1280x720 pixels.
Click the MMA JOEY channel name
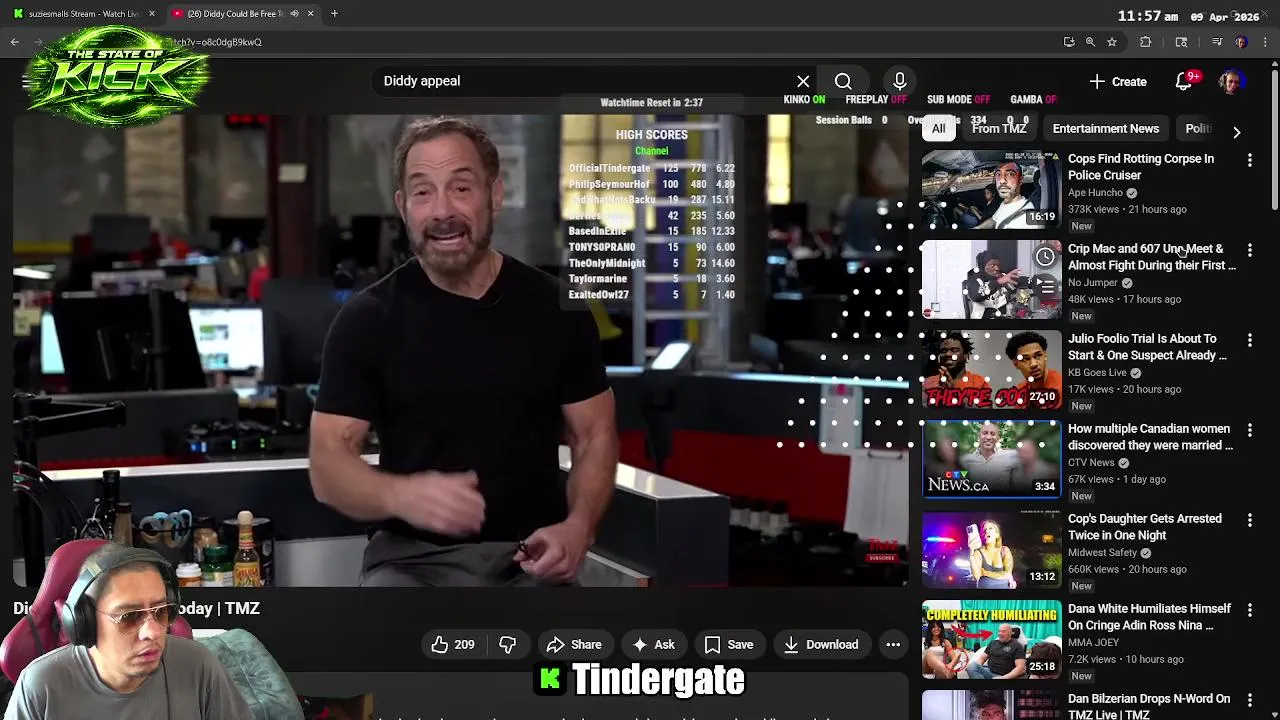coord(1093,643)
